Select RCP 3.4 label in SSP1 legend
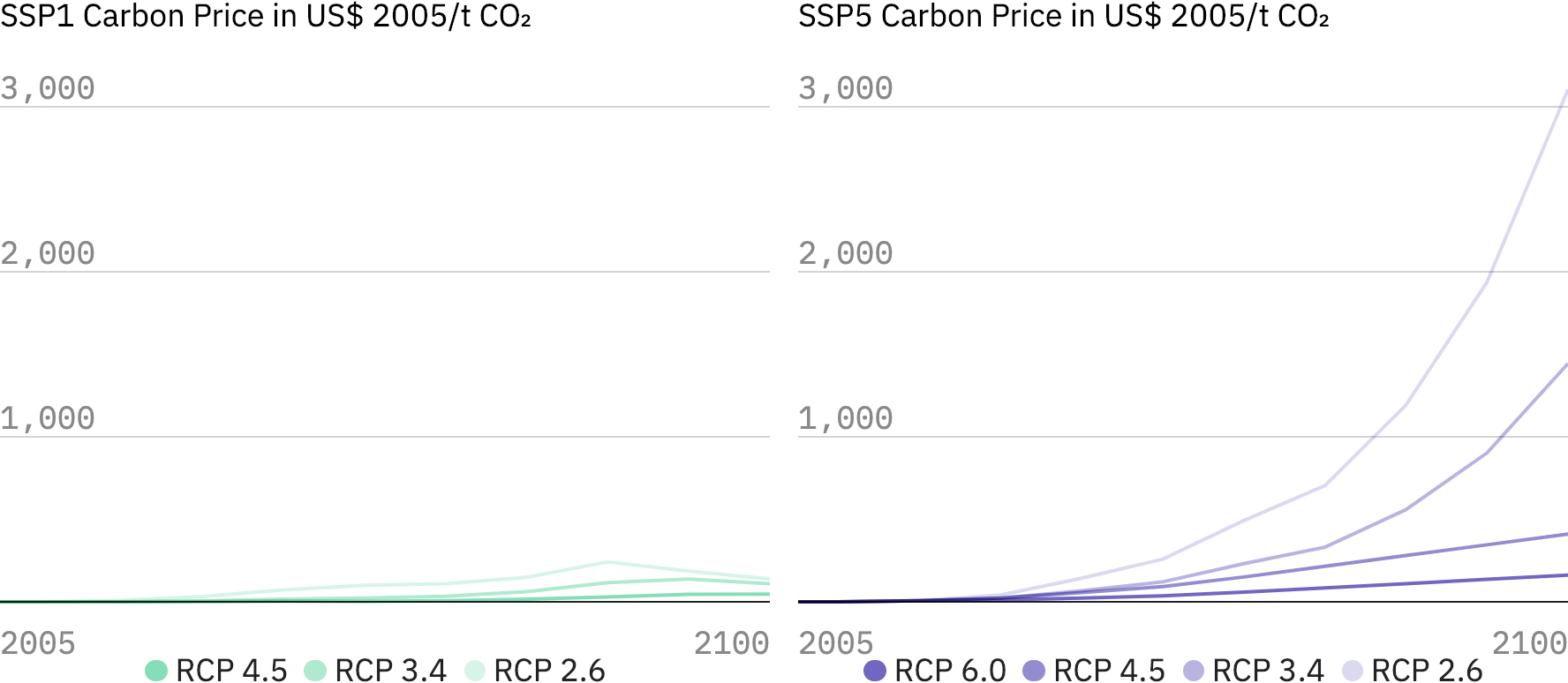 (x=390, y=671)
